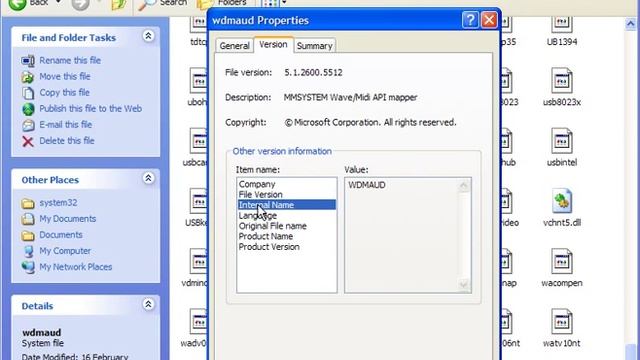This screenshot has width=640, height=360.
Task: Click the Documents folder icon
Action: 28,235
